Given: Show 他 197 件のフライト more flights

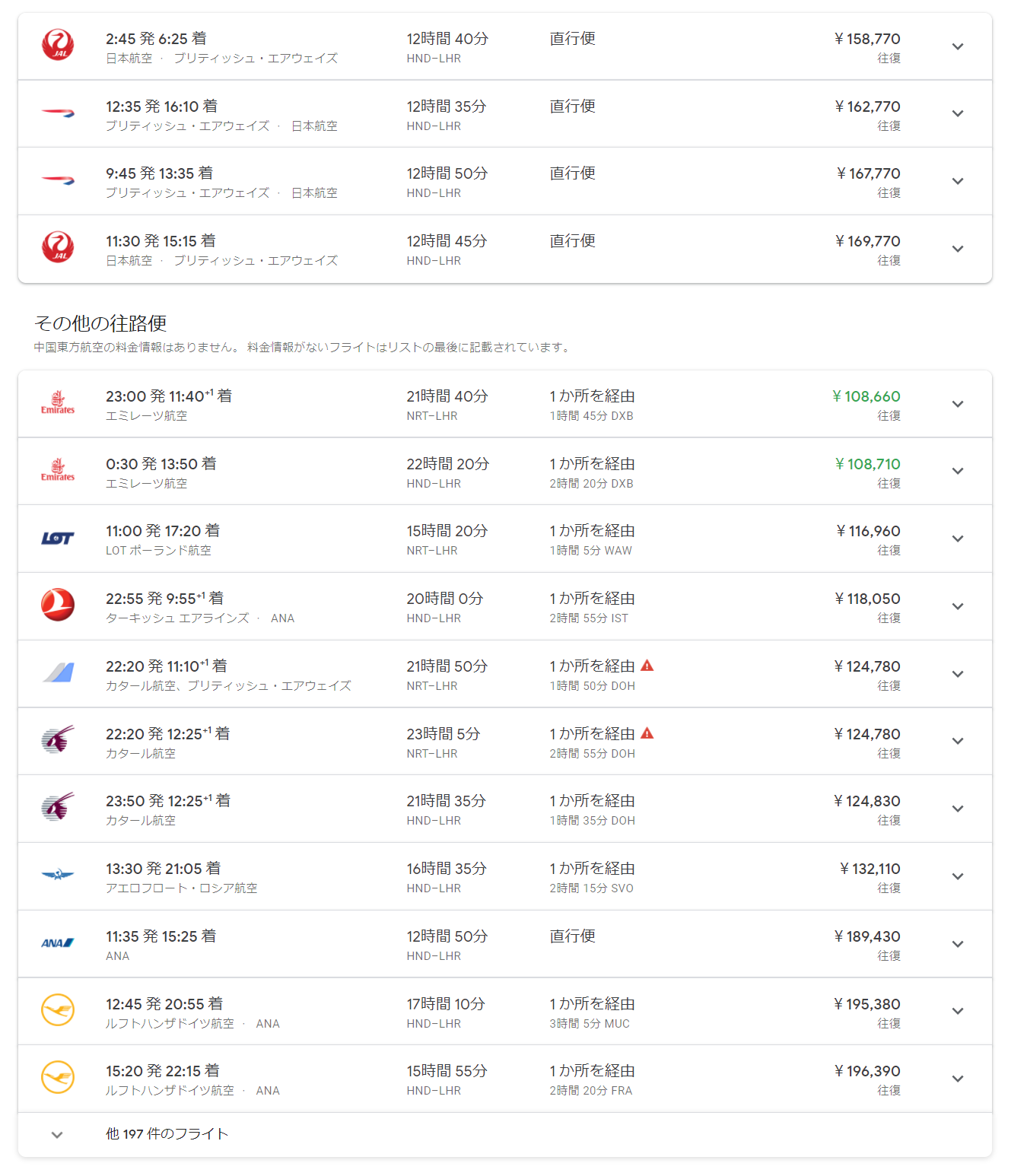Looking at the screenshot, I should point(167,1134).
